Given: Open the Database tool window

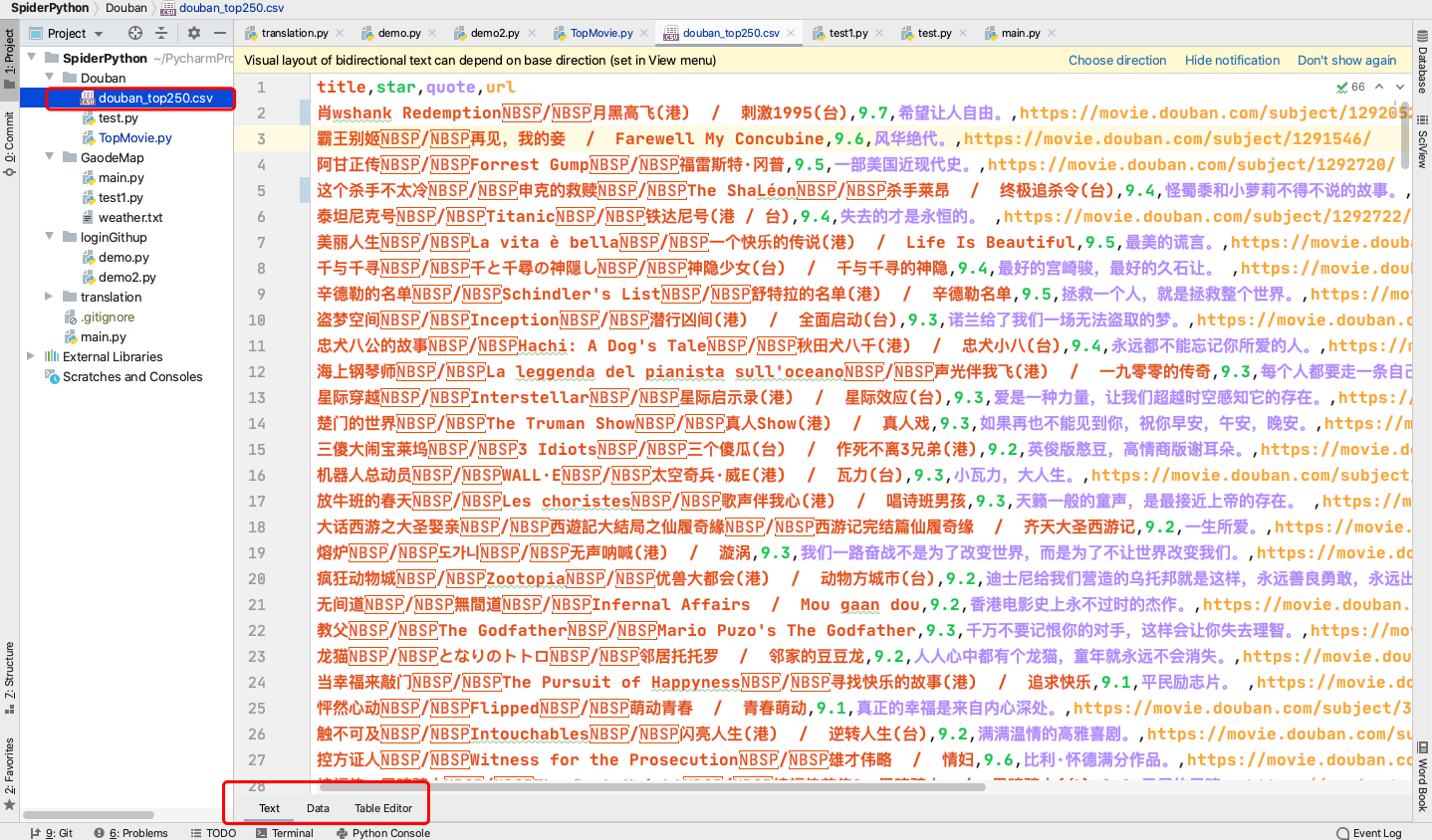Looking at the screenshot, I should pyautogui.click(x=1422, y=62).
